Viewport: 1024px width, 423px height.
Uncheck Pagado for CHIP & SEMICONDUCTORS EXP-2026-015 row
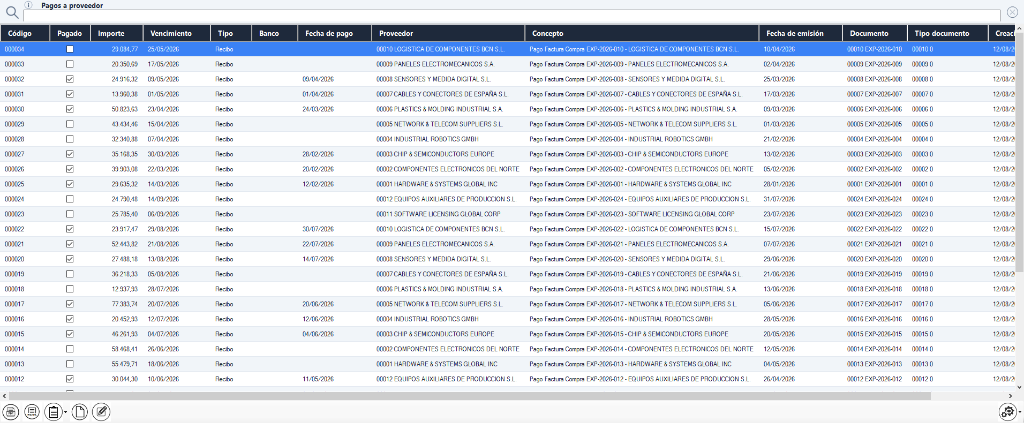pos(70,334)
